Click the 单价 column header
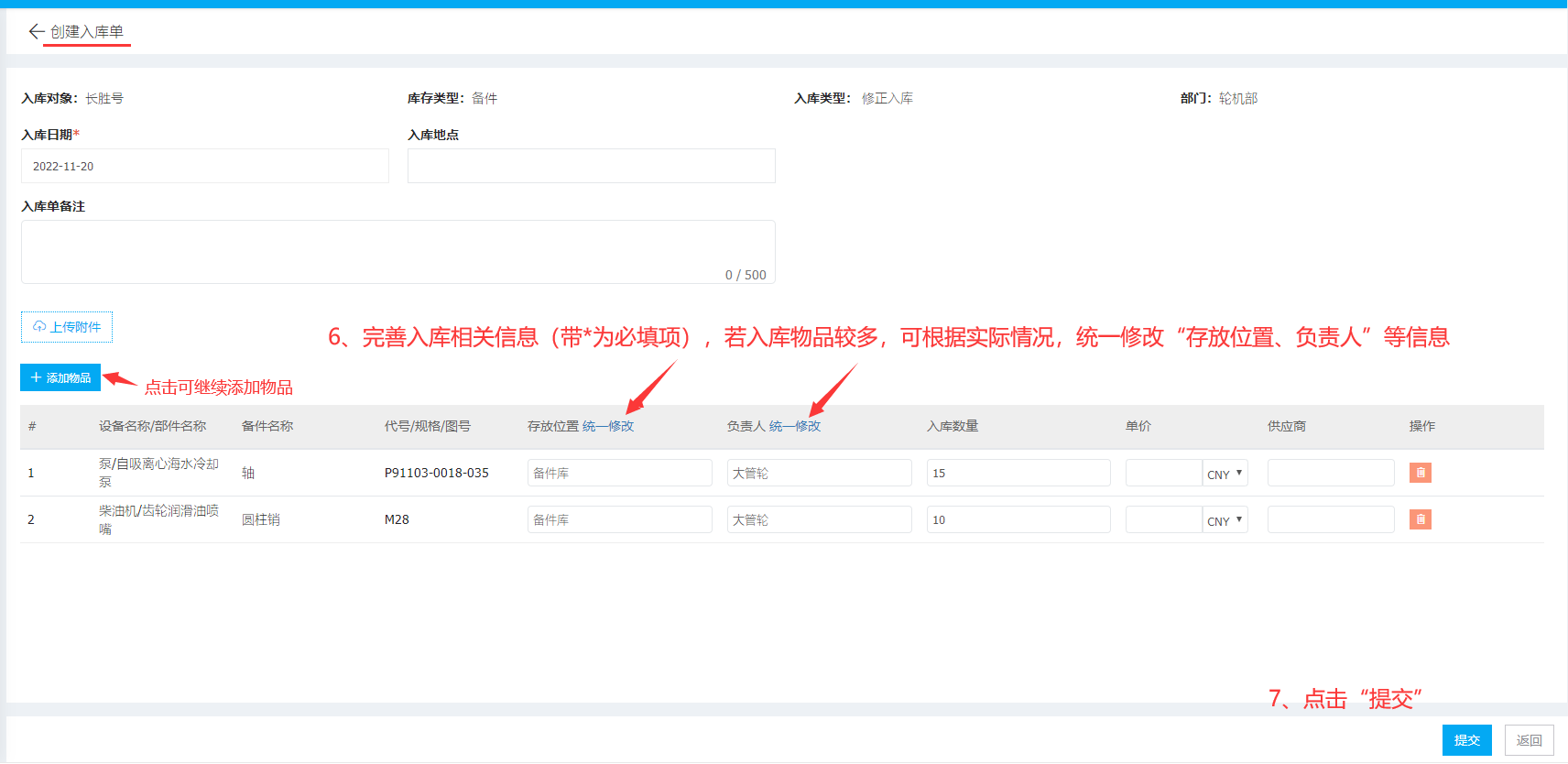Viewport: 1568px width, 764px height. tap(1138, 426)
